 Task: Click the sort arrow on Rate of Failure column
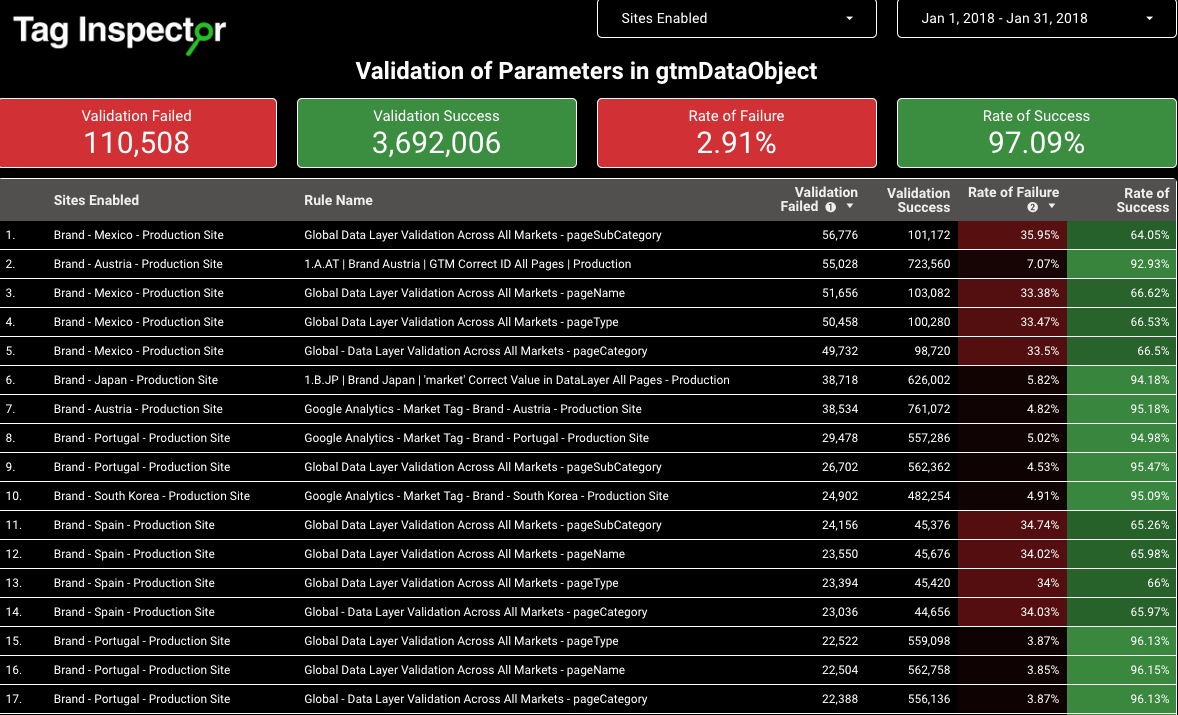tap(1052, 207)
